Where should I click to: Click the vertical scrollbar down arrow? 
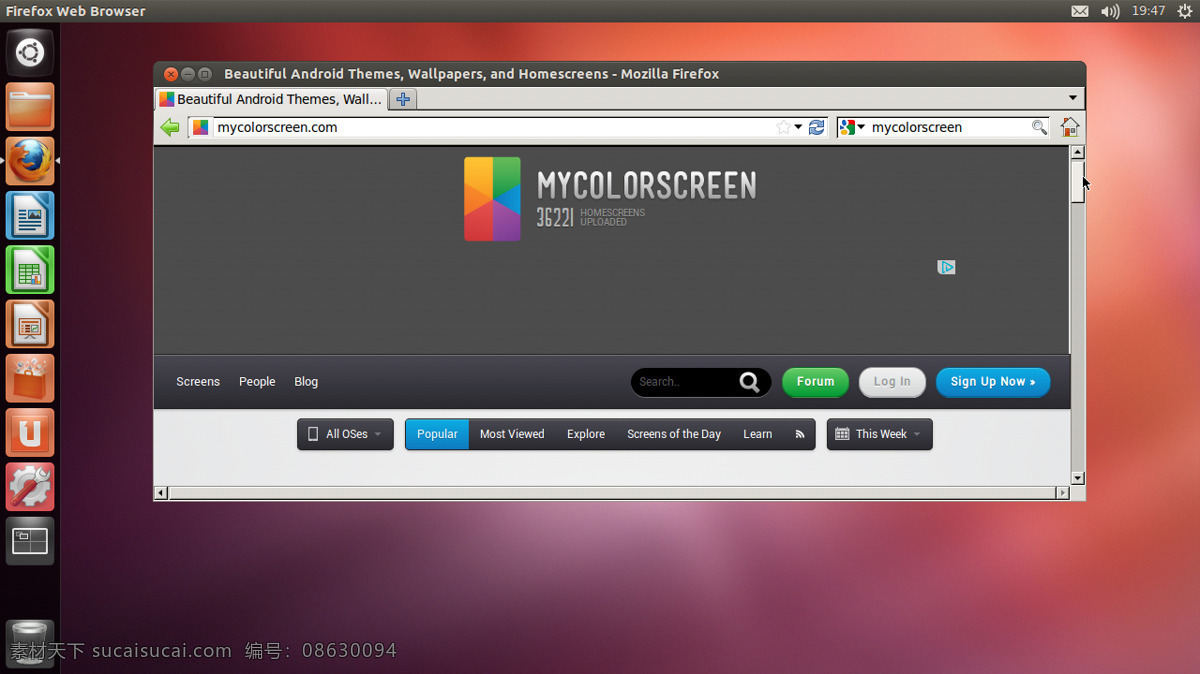(1078, 478)
